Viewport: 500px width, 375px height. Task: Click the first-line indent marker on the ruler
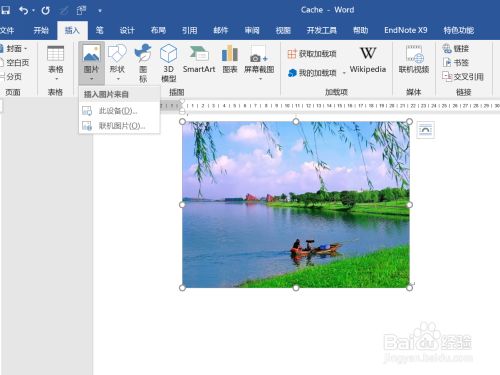pyautogui.click(x=182, y=101)
